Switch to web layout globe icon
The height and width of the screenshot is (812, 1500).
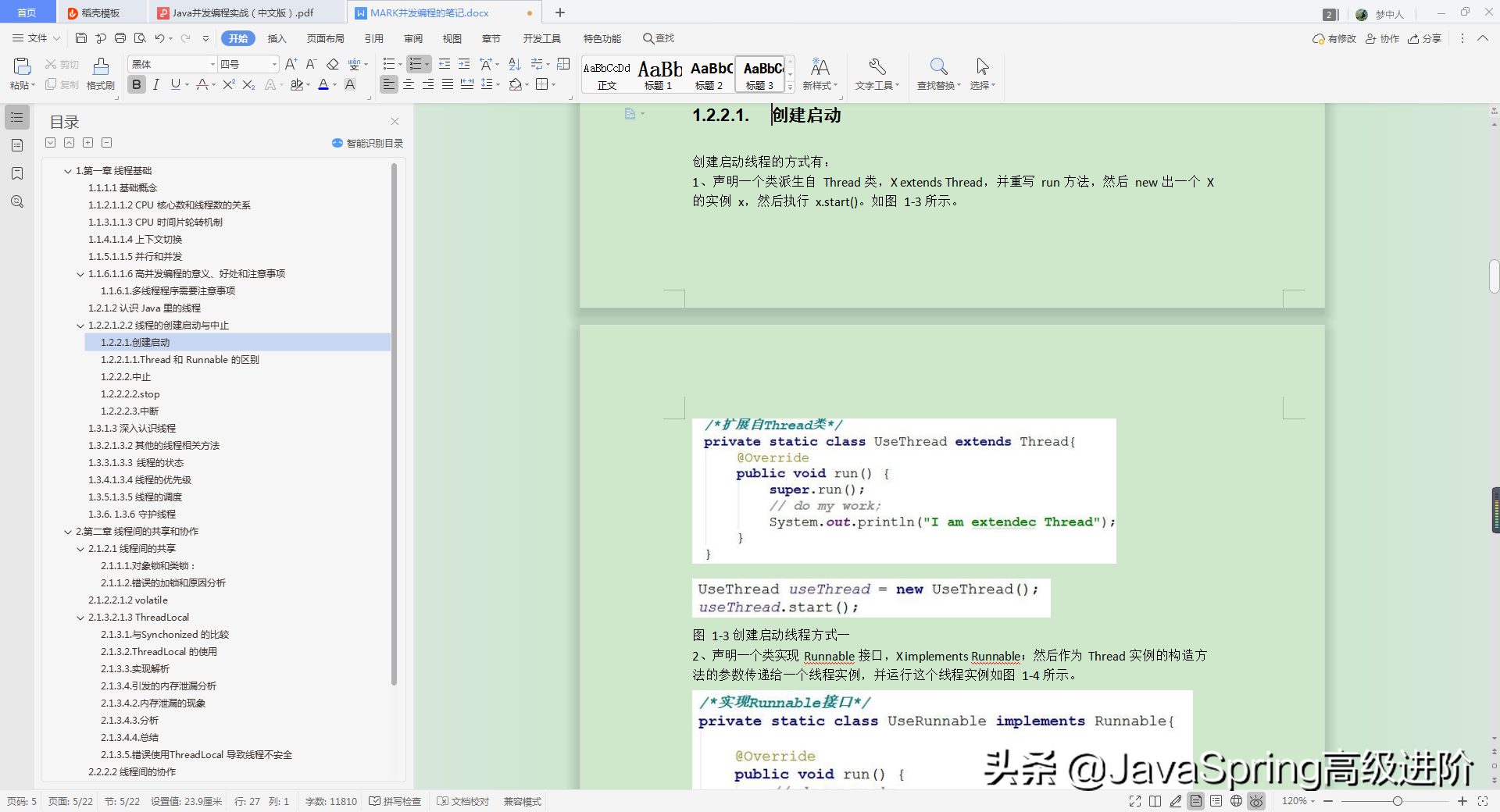(1236, 801)
